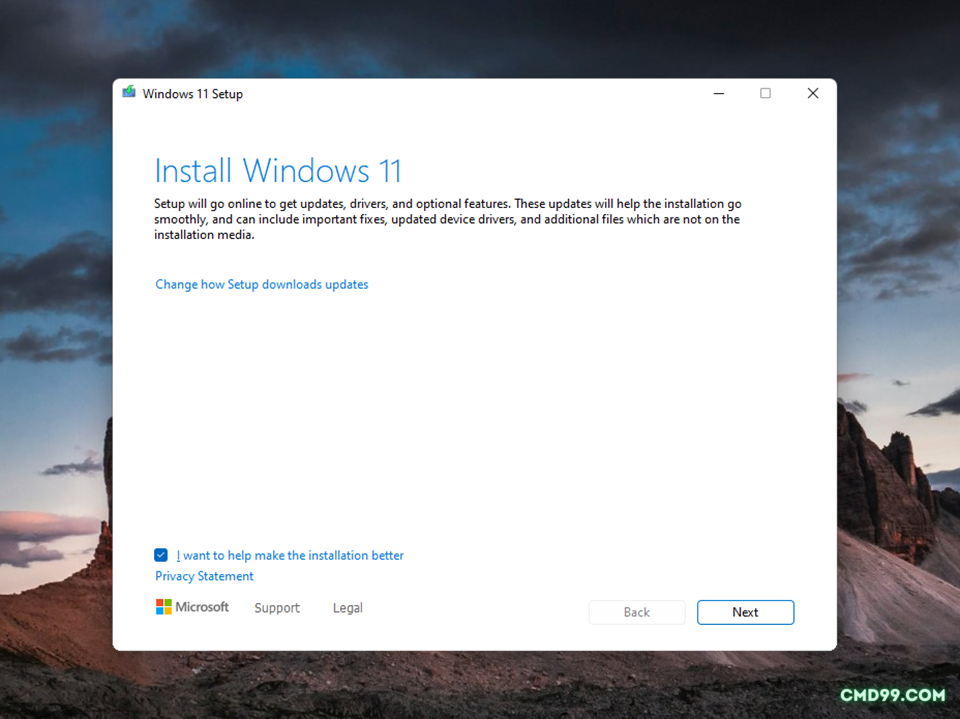
Task: Click the 'Windows 11 Setup' window title text
Action: tap(193, 94)
